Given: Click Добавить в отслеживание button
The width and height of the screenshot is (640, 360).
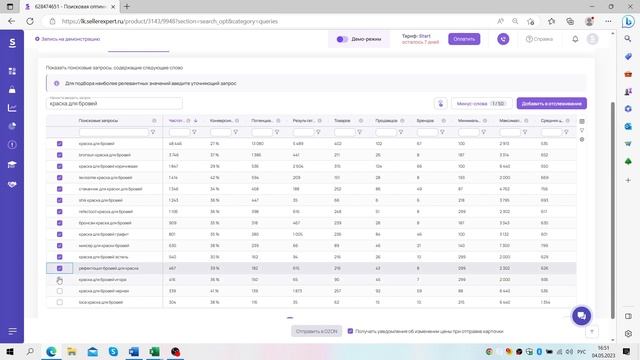Looking at the screenshot, I should pos(551,103).
